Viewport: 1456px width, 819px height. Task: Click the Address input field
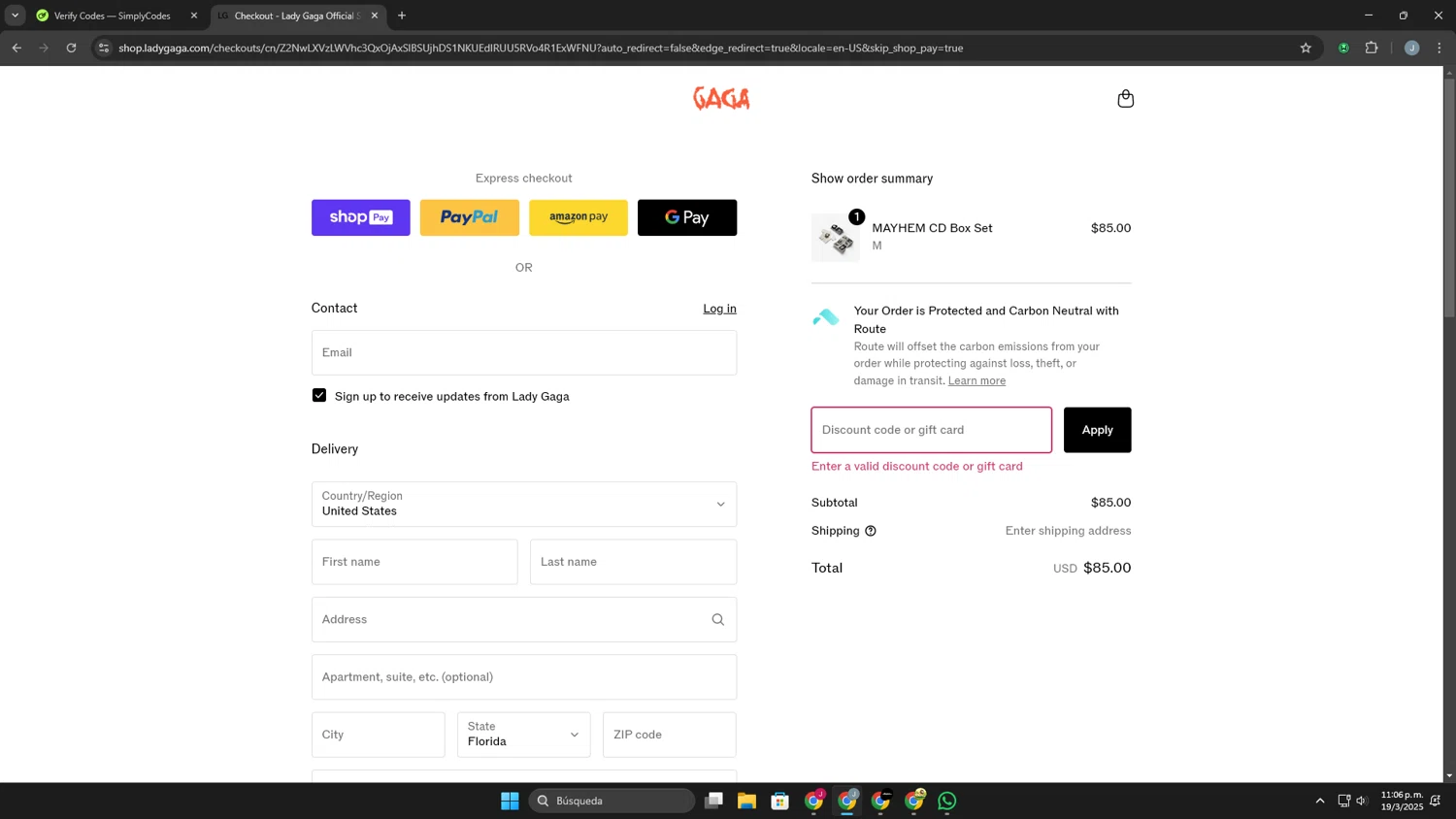524,619
